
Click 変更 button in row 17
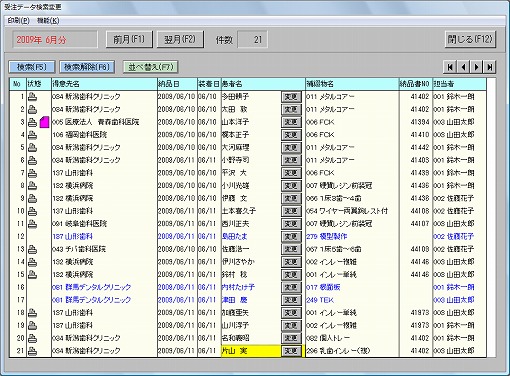291,300
